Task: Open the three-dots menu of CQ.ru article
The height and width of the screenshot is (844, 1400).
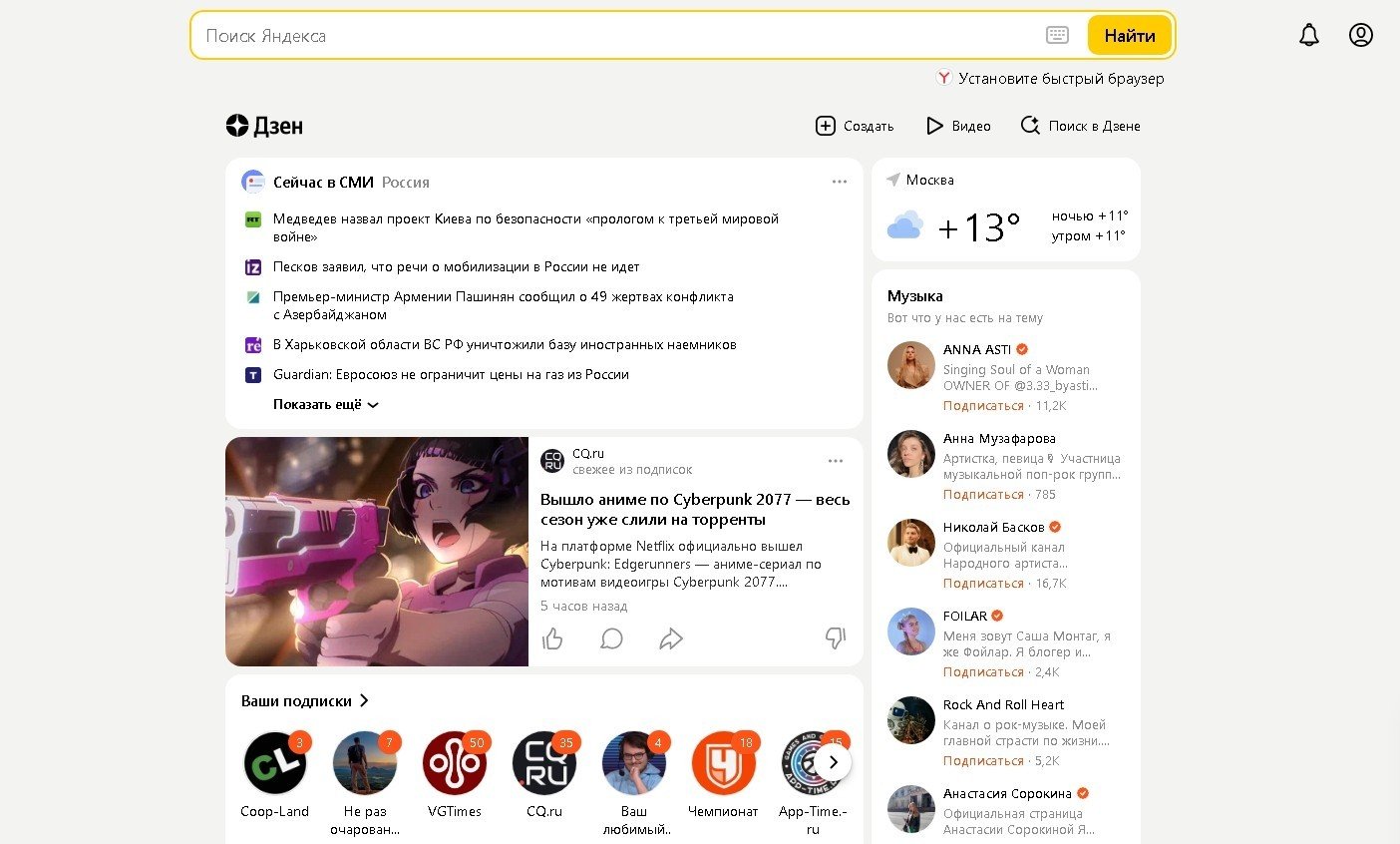Action: (x=836, y=461)
